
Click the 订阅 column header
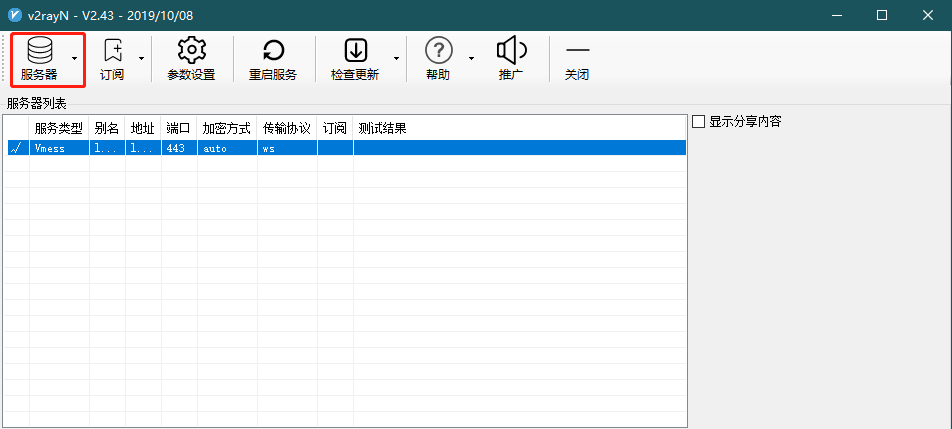coord(335,129)
